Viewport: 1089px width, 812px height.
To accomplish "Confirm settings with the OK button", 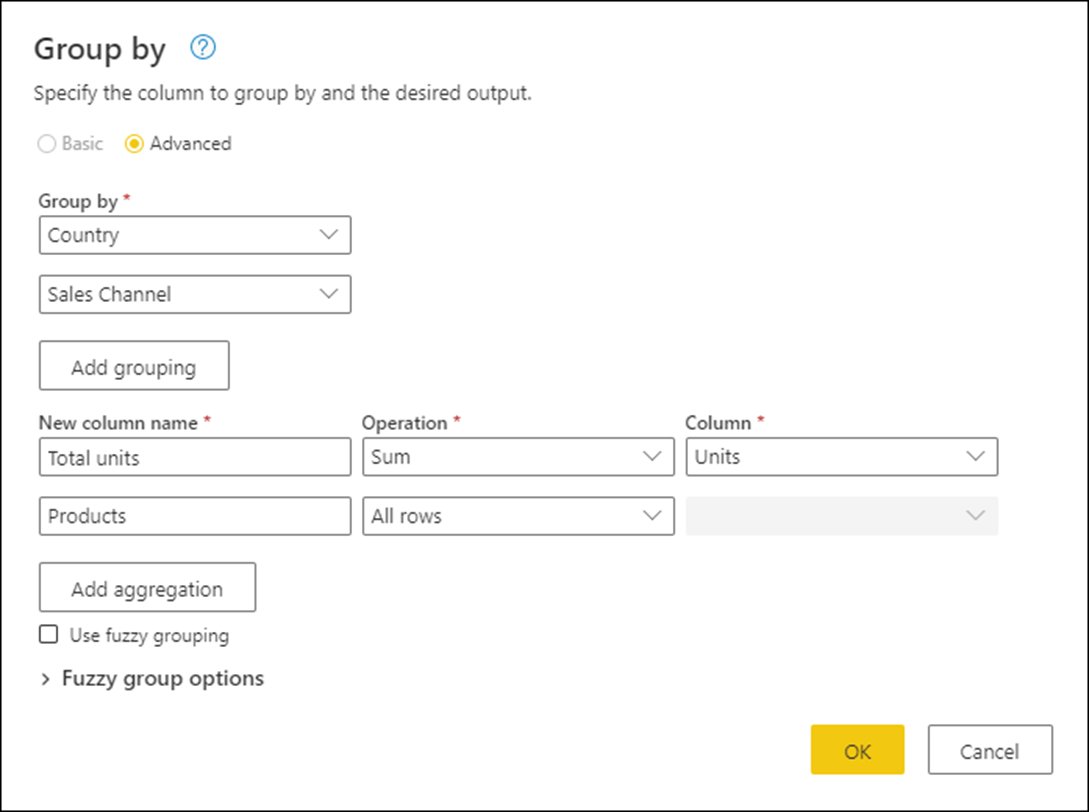I will (857, 749).
